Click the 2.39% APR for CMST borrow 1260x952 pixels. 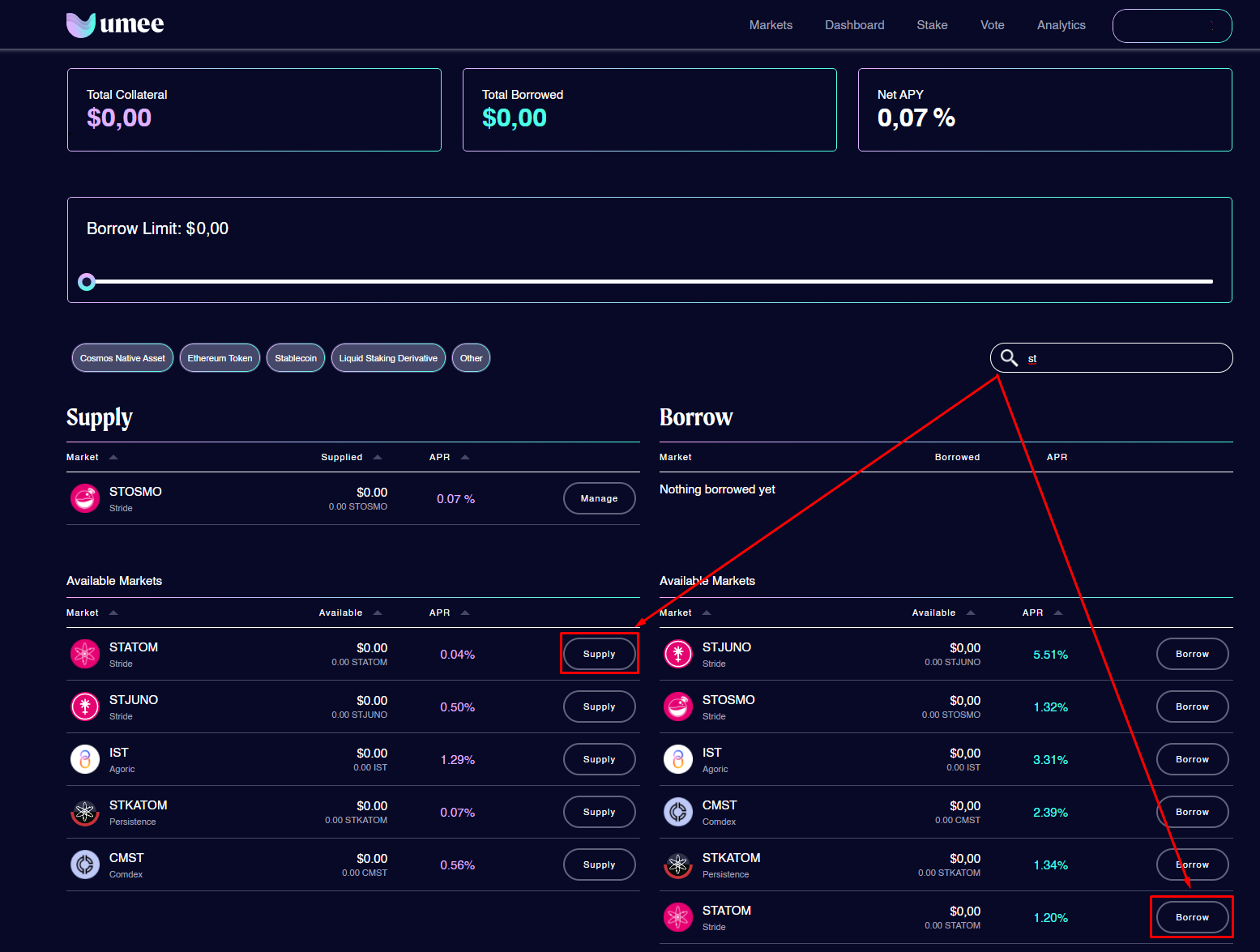coord(1050,813)
